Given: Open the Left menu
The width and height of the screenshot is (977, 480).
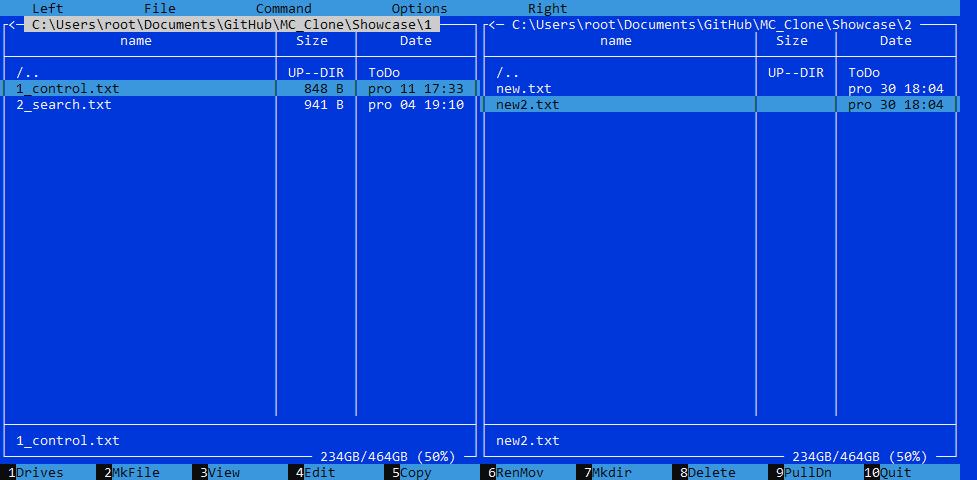Looking at the screenshot, I should pyautogui.click(x=47, y=8).
